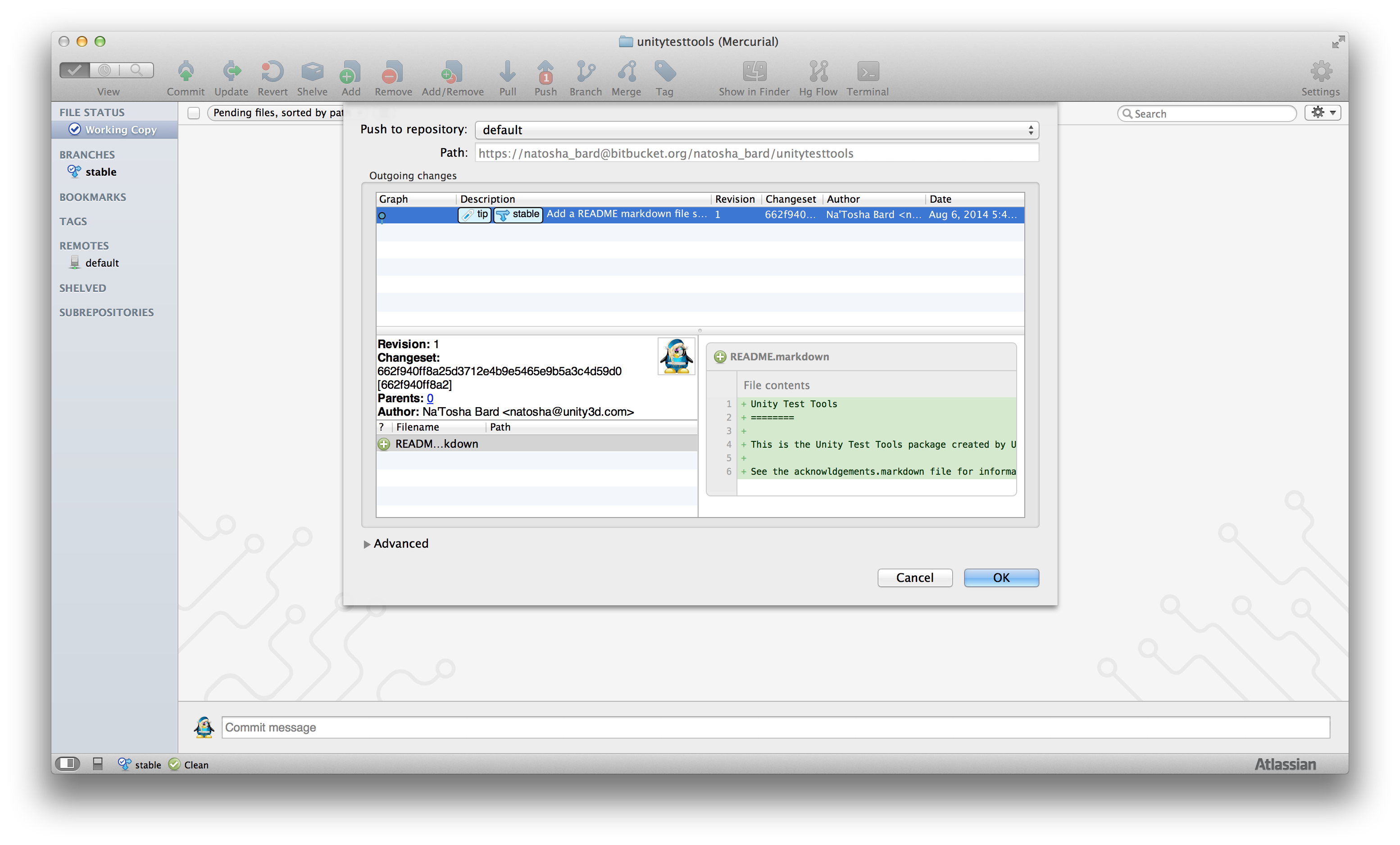The image size is (1400, 845).
Task: Select Working Copy in sidebar
Action: pos(120,130)
